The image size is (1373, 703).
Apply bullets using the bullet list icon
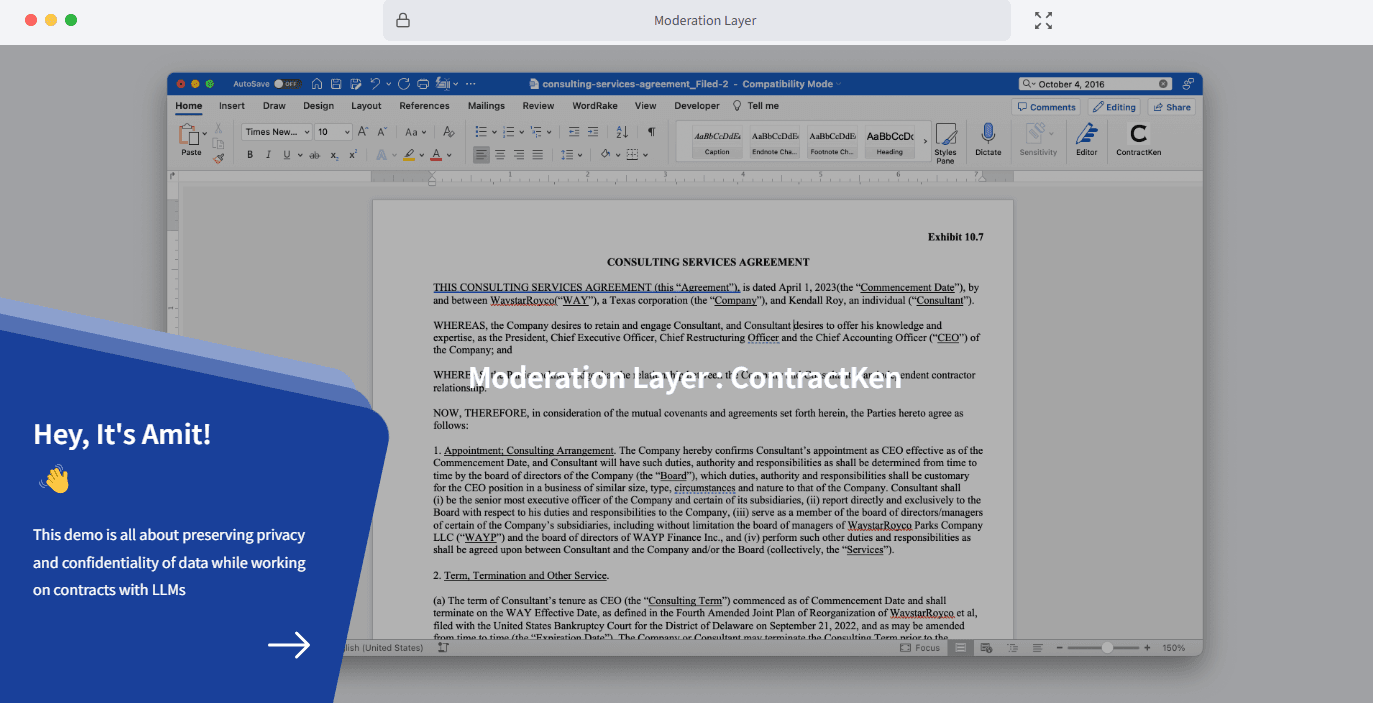483,131
